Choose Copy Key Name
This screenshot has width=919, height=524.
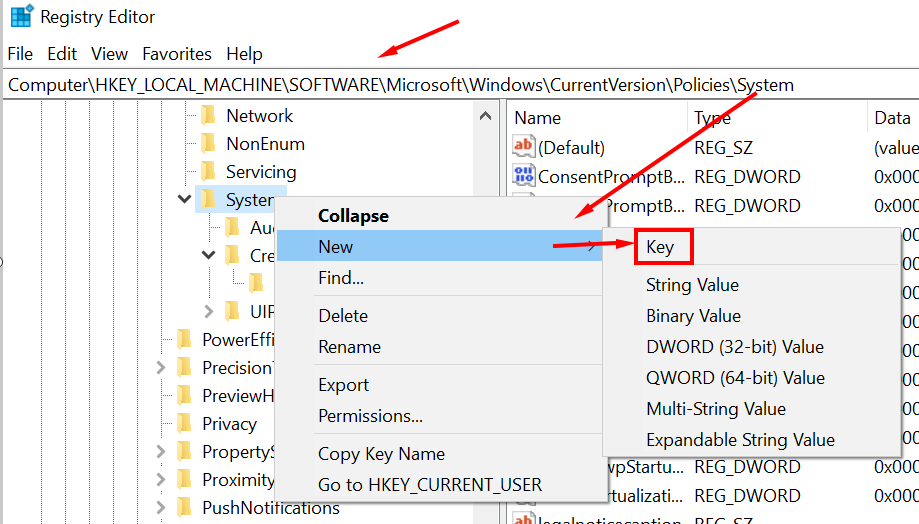pyautogui.click(x=440, y=454)
